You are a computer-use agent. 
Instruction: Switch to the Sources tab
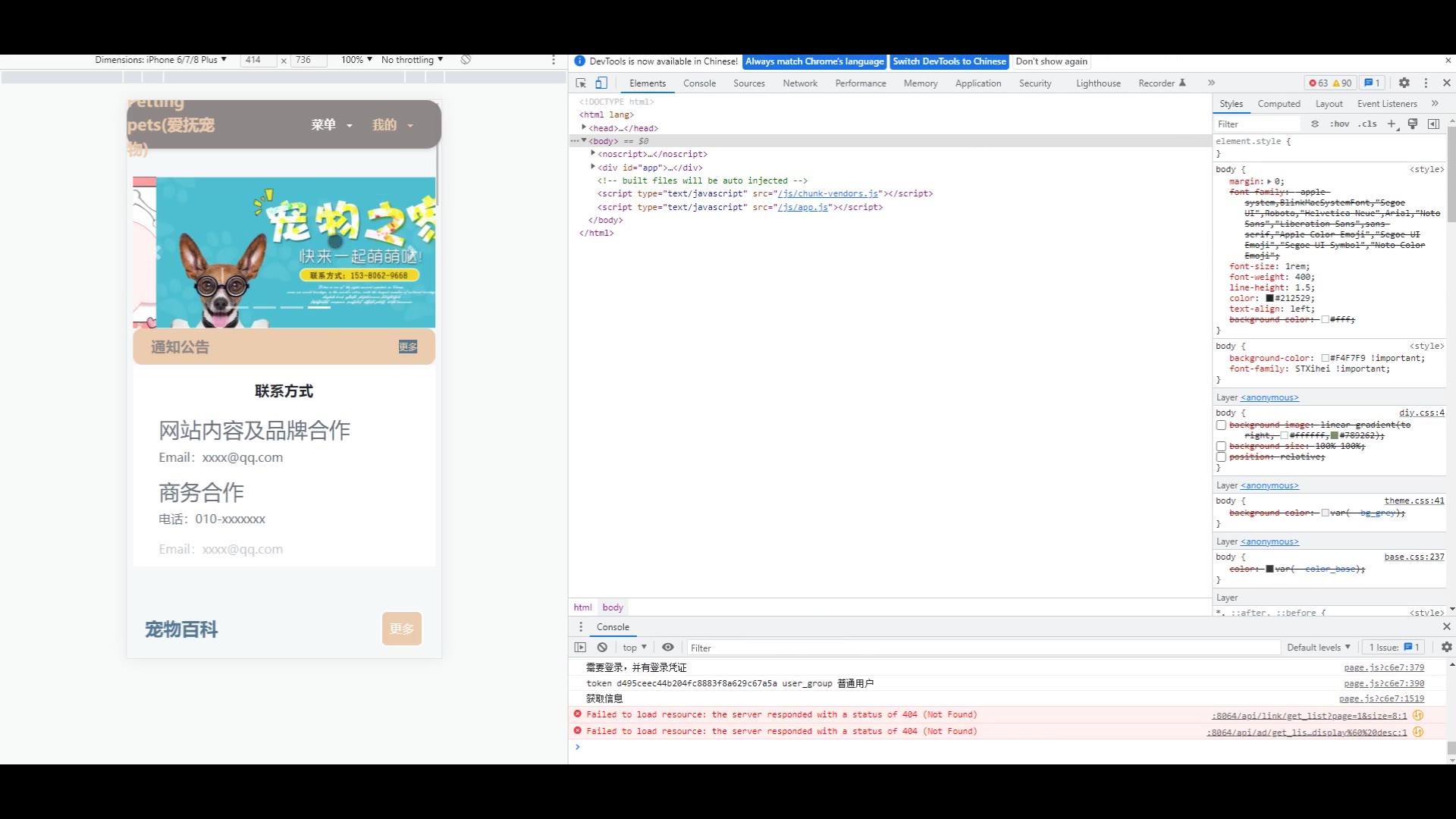click(749, 83)
